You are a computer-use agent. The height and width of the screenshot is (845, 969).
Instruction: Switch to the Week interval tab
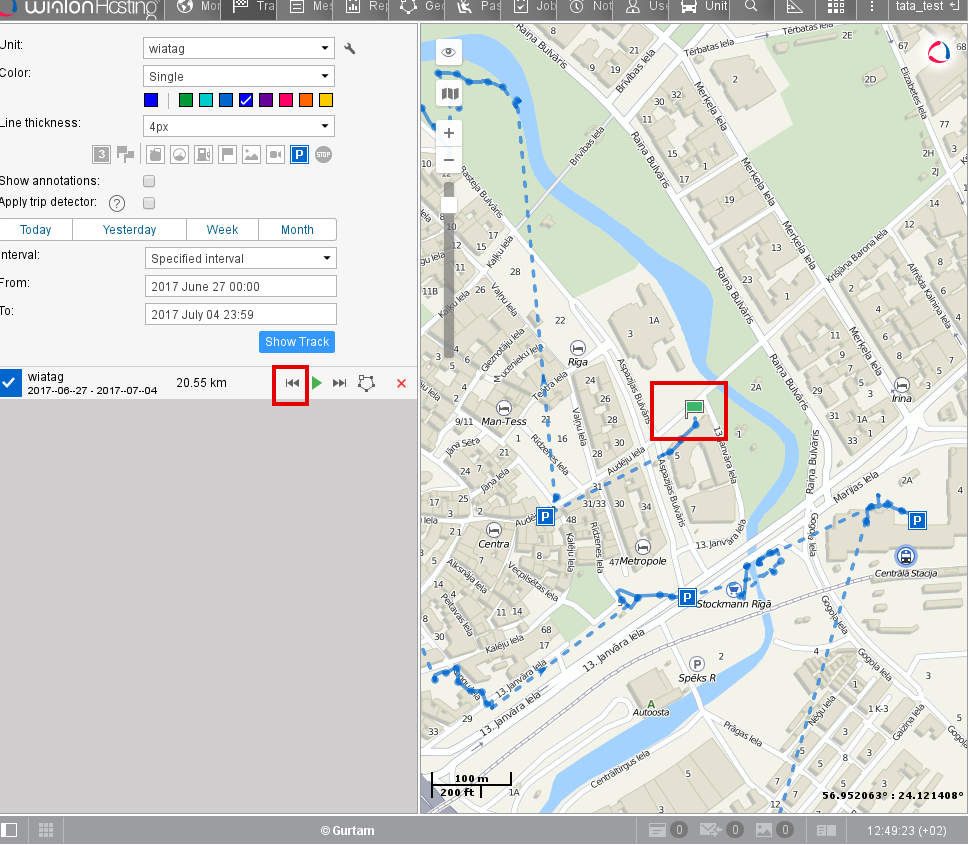[222, 230]
